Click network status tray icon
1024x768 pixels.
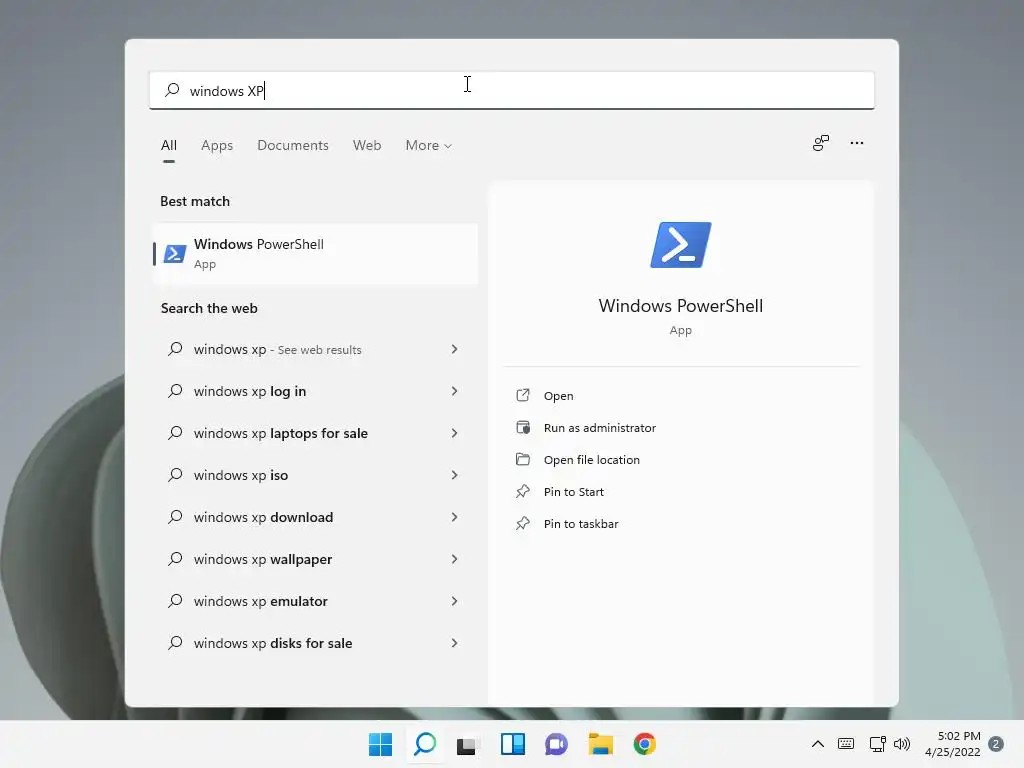click(x=877, y=744)
